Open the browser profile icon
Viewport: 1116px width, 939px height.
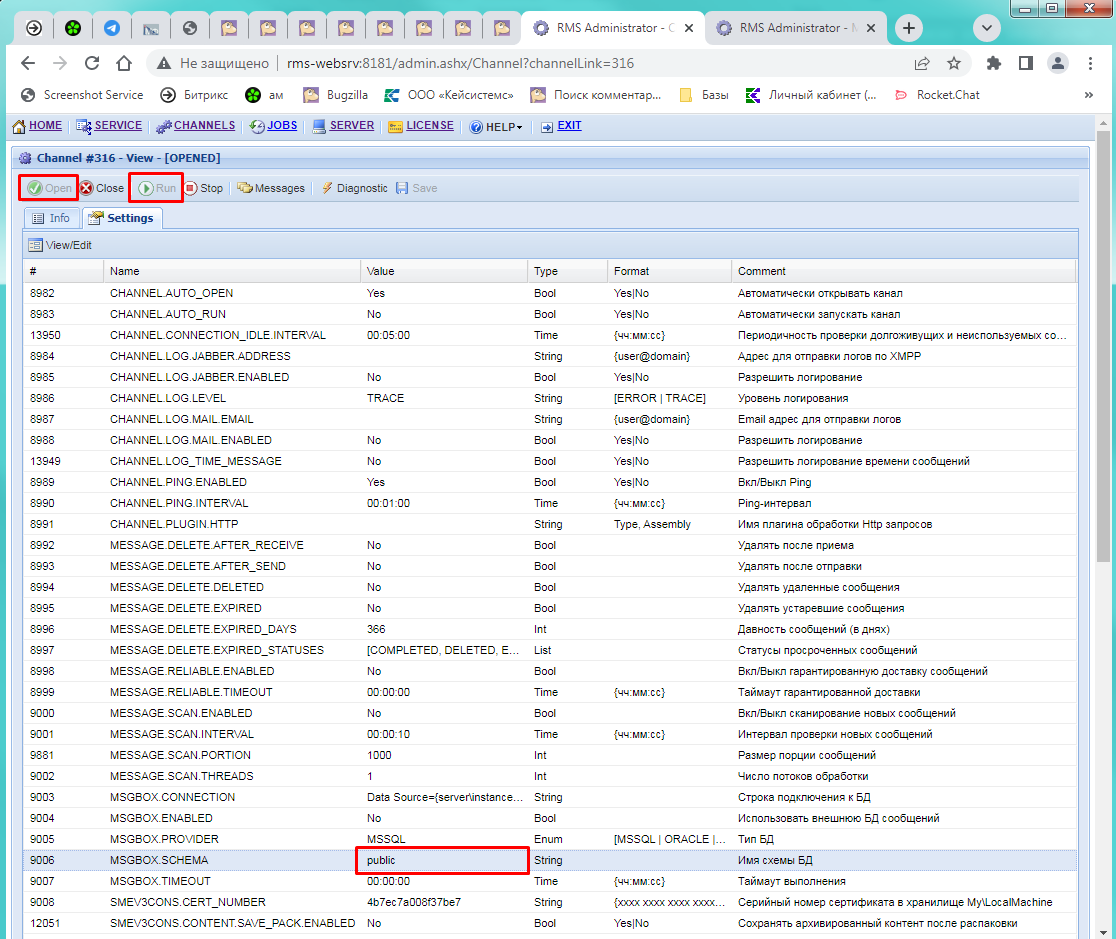click(x=1058, y=63)
